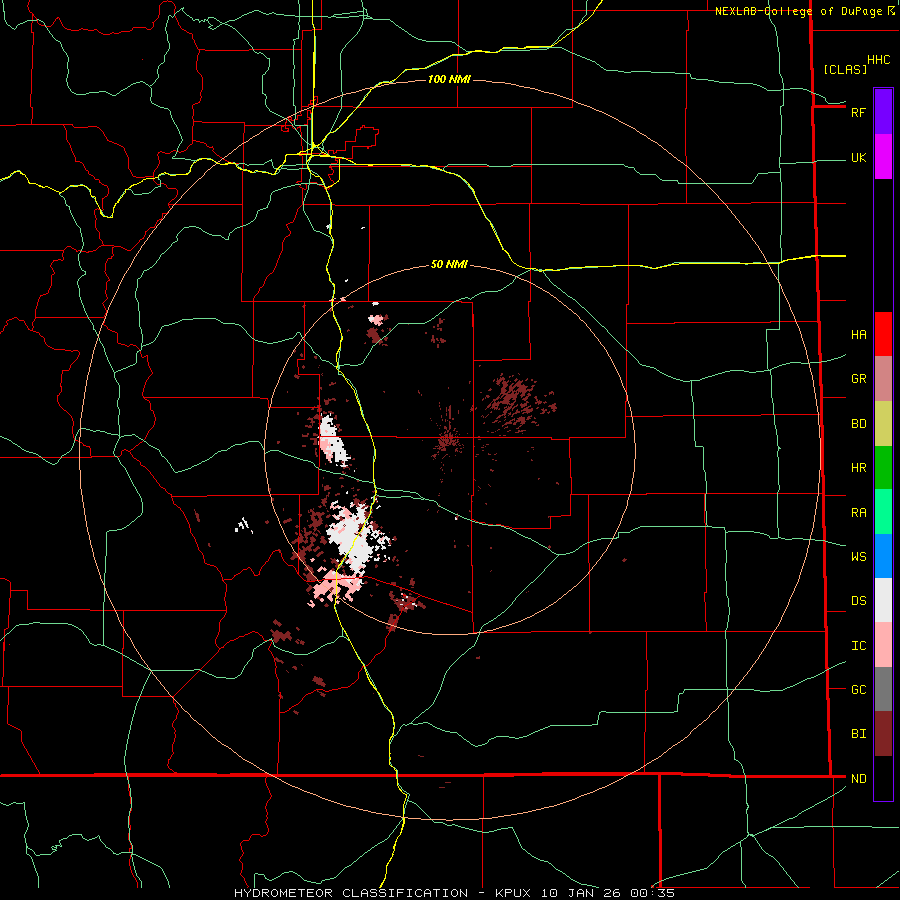The image size is (900, 900).
Task: Click the UK legend label
Action: click(x=858, y=157)
